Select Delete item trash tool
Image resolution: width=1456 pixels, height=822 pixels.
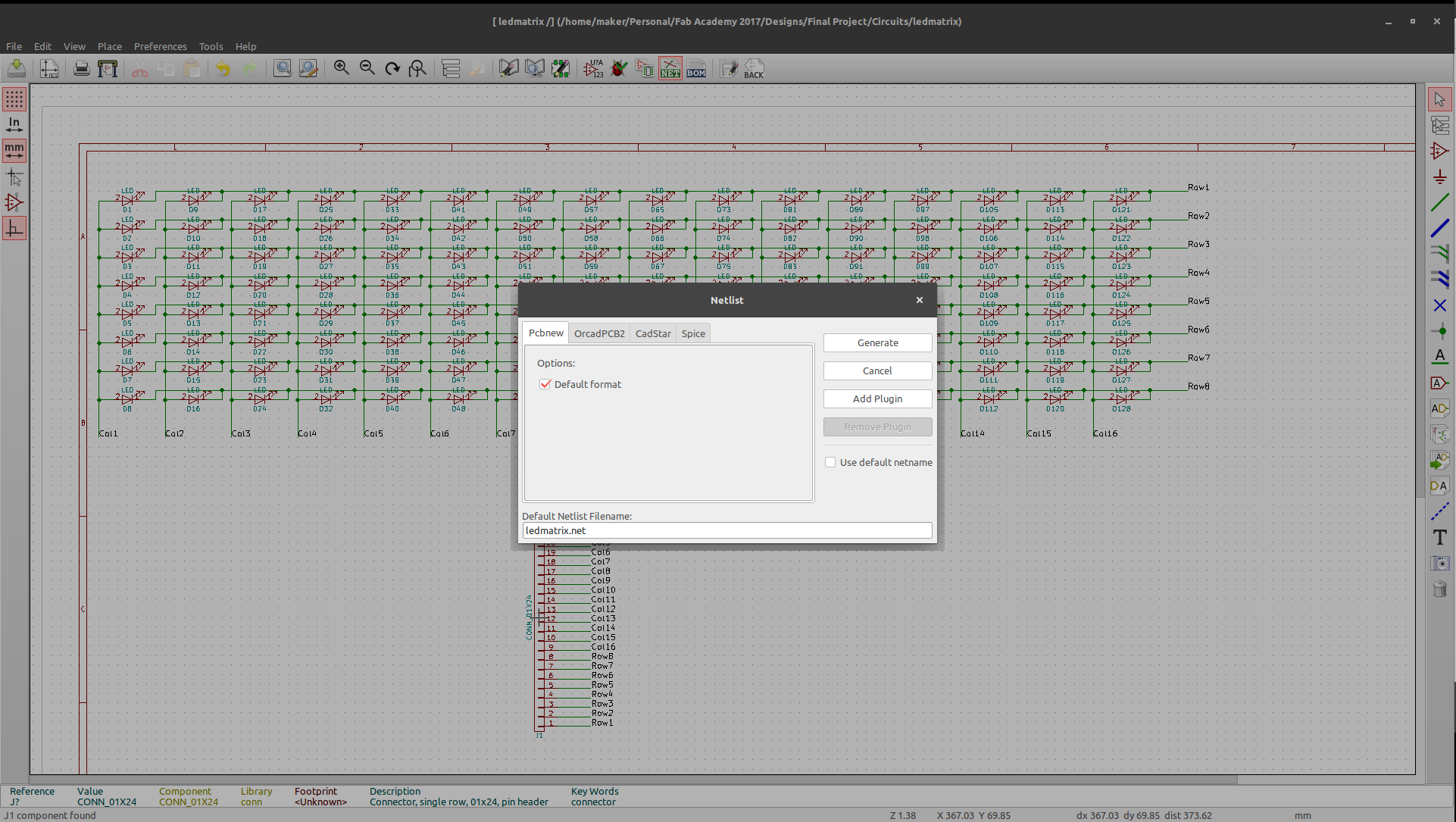click(x=1440, y=589)
